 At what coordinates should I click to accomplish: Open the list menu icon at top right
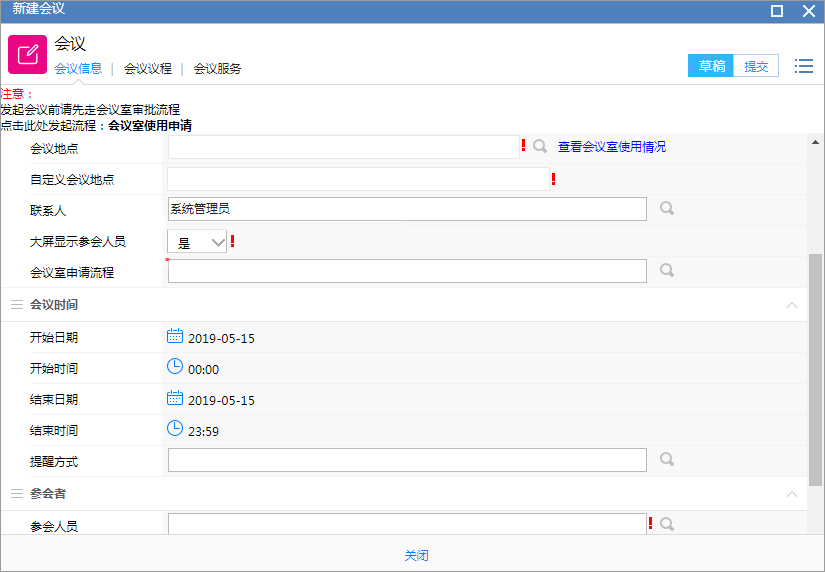pos(803,66)
